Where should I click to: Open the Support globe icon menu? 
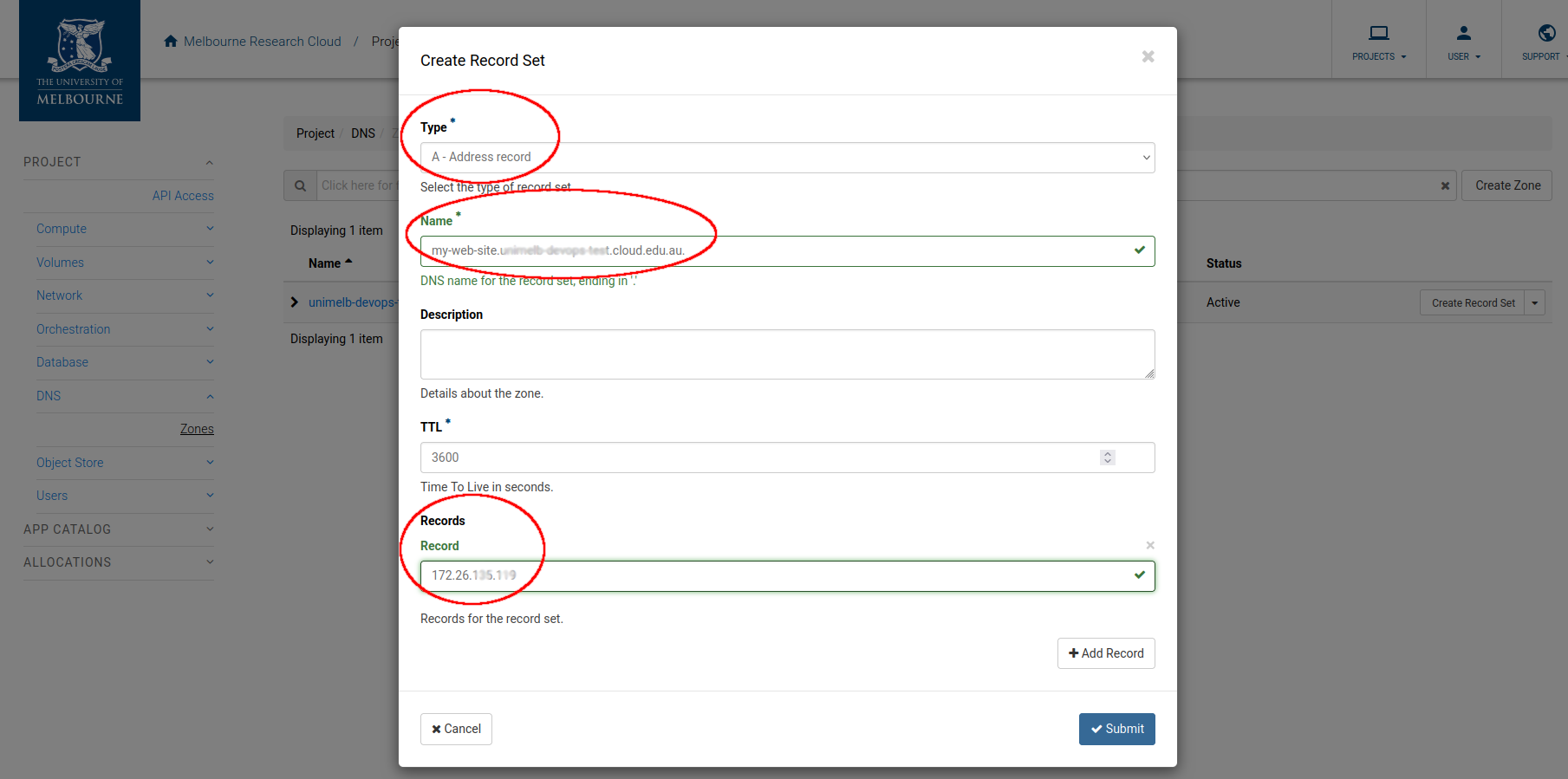1545,42
